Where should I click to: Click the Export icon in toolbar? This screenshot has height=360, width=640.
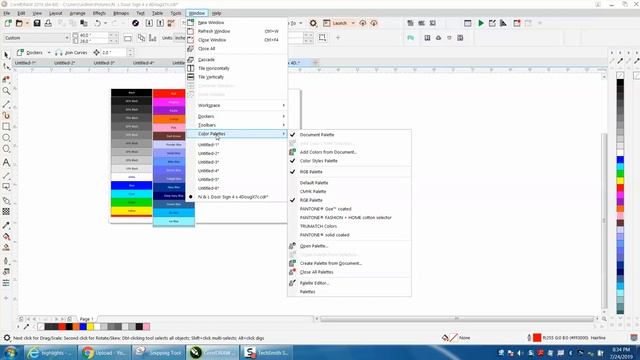click(160, 23)
